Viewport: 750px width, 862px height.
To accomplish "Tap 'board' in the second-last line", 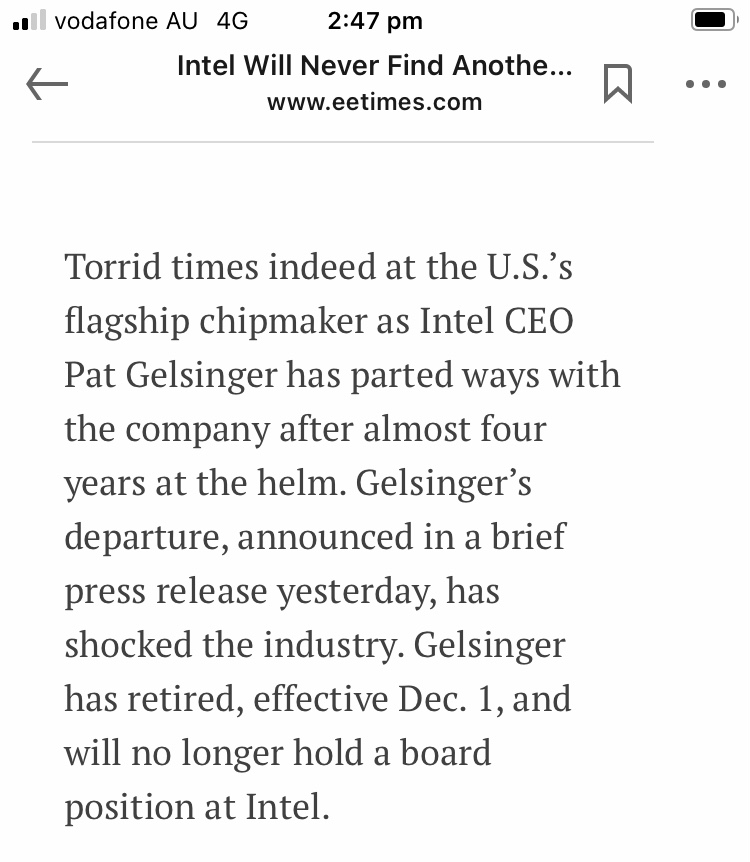I will 445,753.
